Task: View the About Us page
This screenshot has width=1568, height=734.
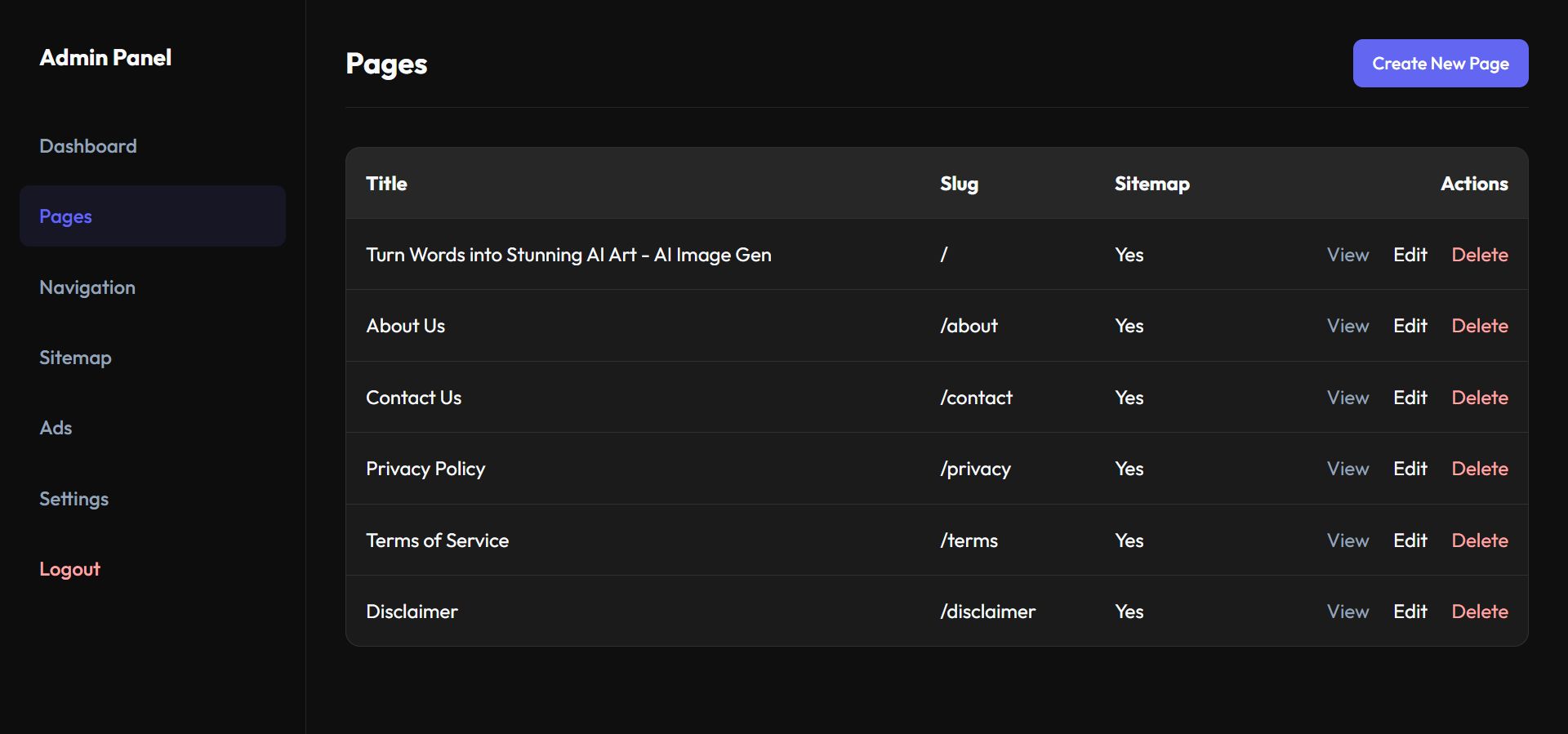Action: pos(1347,326)
